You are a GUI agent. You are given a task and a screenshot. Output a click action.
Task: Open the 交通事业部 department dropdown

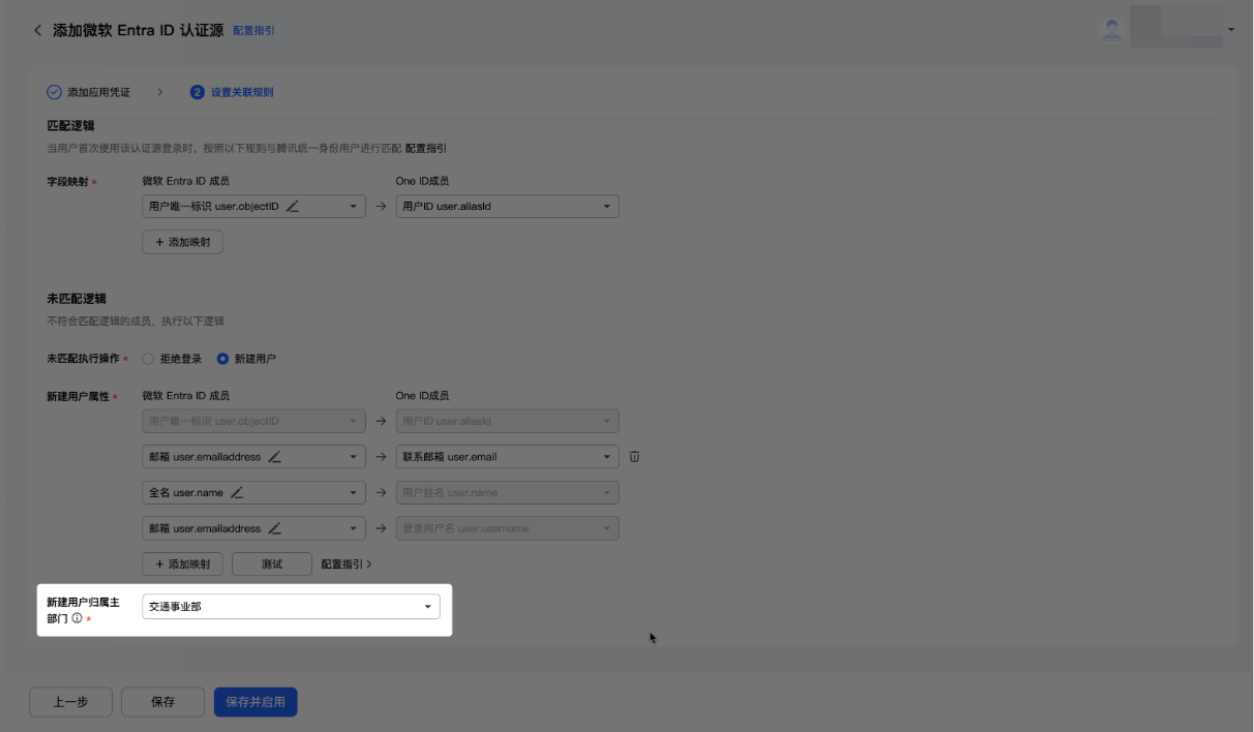291,607
